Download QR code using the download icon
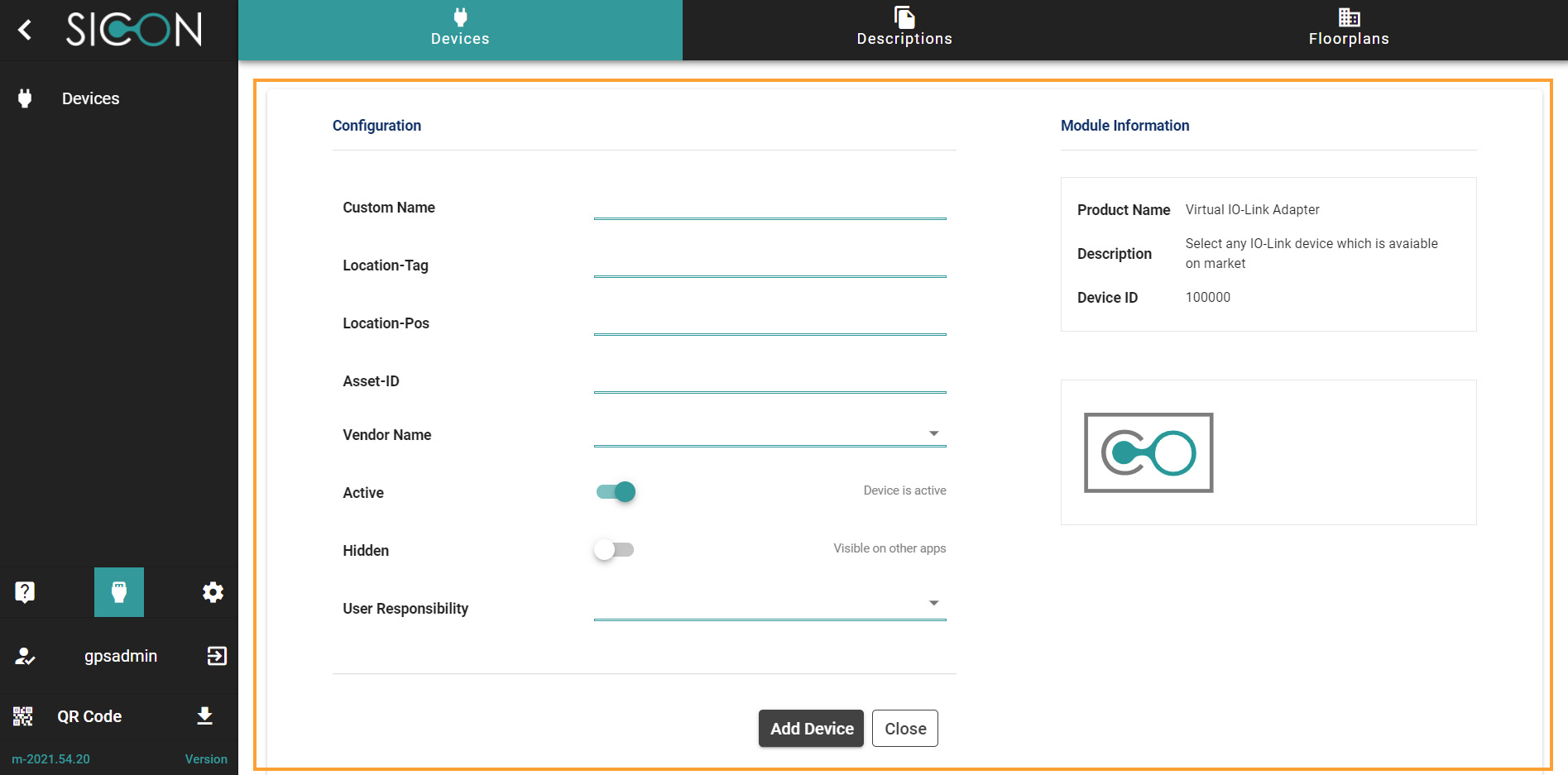The height and width of the screenshot is (775, 1568). point(205,716)
